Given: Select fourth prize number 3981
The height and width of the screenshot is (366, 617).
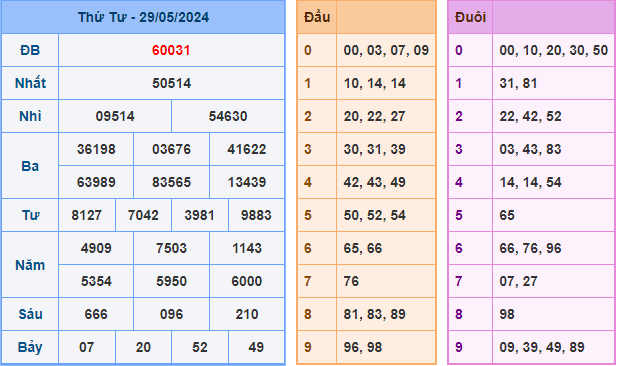Looking at the screenshot, I should pos(200,215).
